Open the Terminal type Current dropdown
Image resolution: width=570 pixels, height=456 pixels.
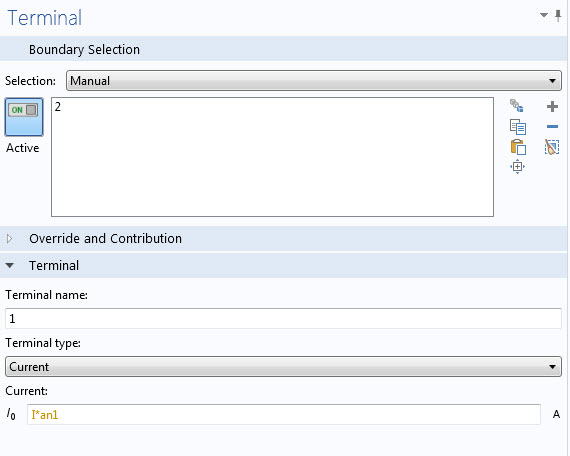click(x=283, y=367)
